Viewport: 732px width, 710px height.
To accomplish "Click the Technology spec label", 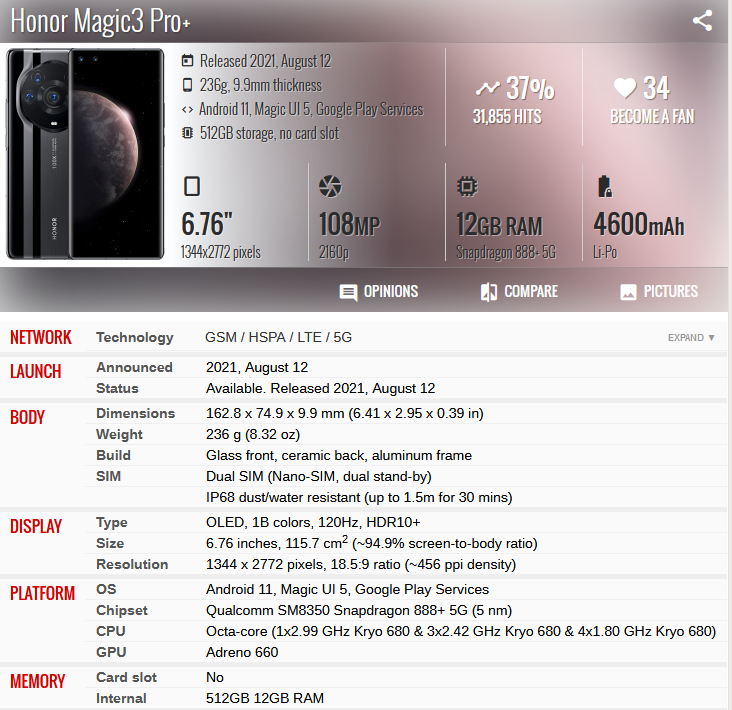I will (134, 338).
